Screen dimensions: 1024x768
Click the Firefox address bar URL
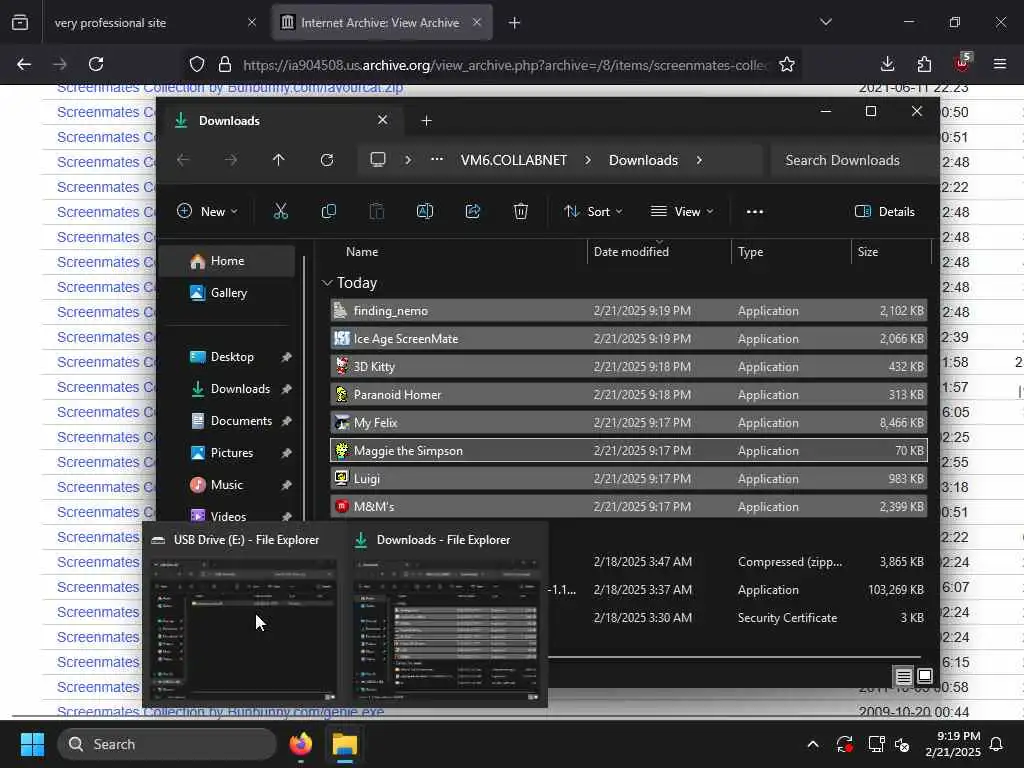click(505, 65)
